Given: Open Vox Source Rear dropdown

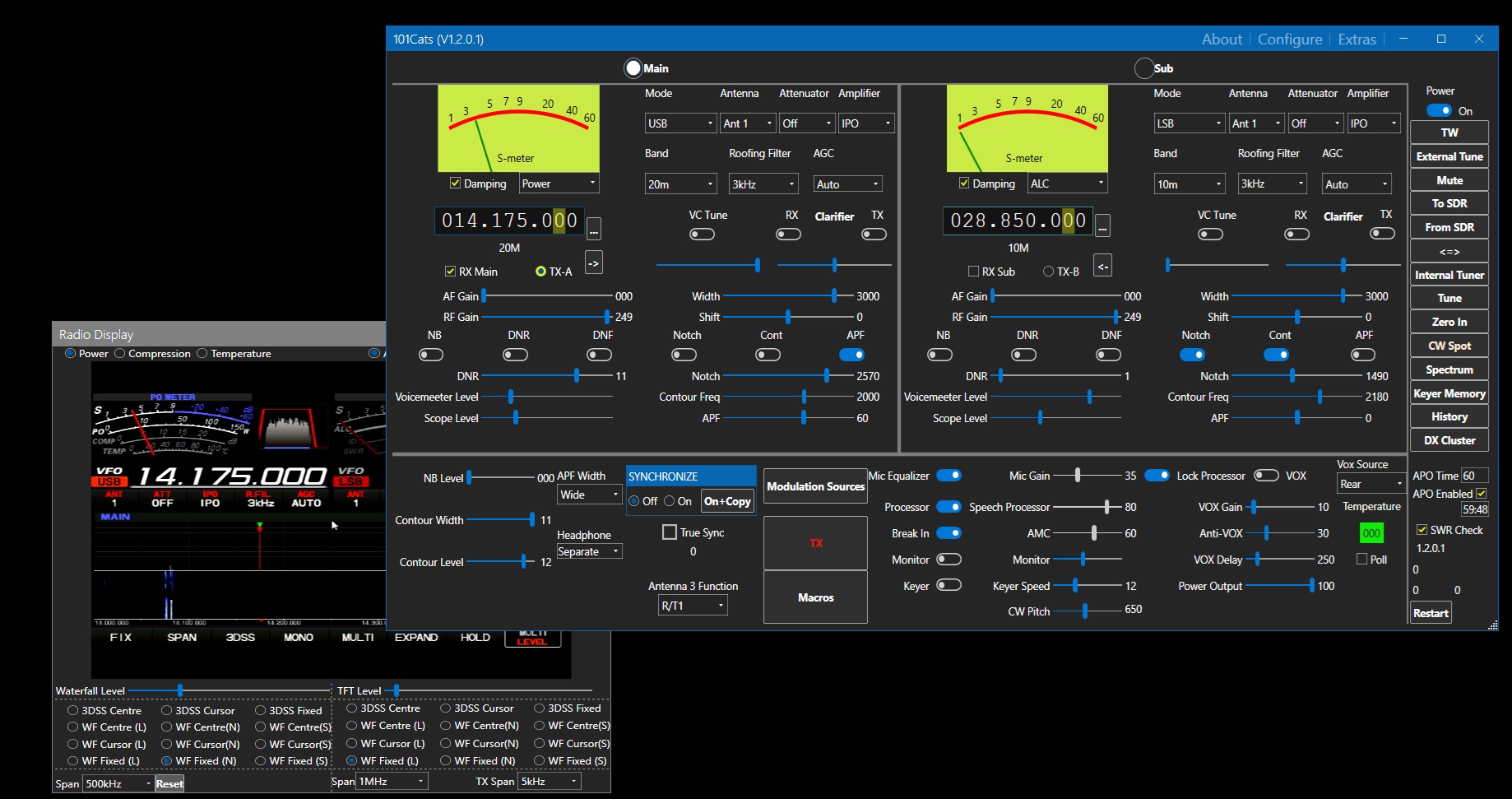Looking at the screenshot, I should [1371, 484].
